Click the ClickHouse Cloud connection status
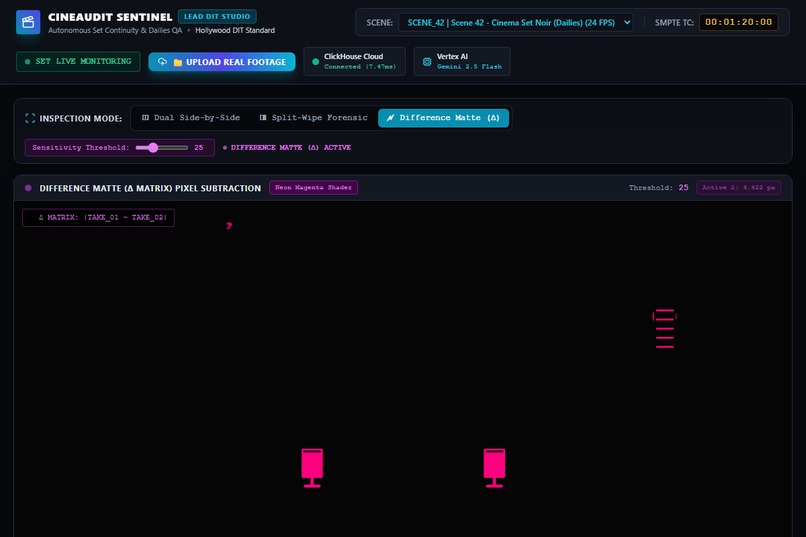 coord(354,61)
